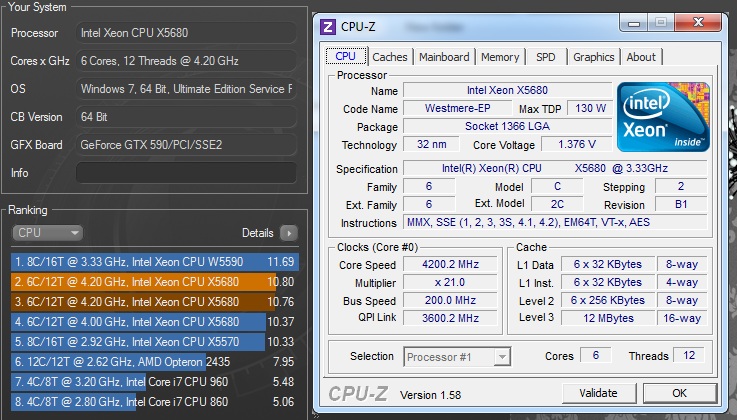Click the Instructions value MMX, SSE list
Screen dimensions: 737x420
click(555, 222)
